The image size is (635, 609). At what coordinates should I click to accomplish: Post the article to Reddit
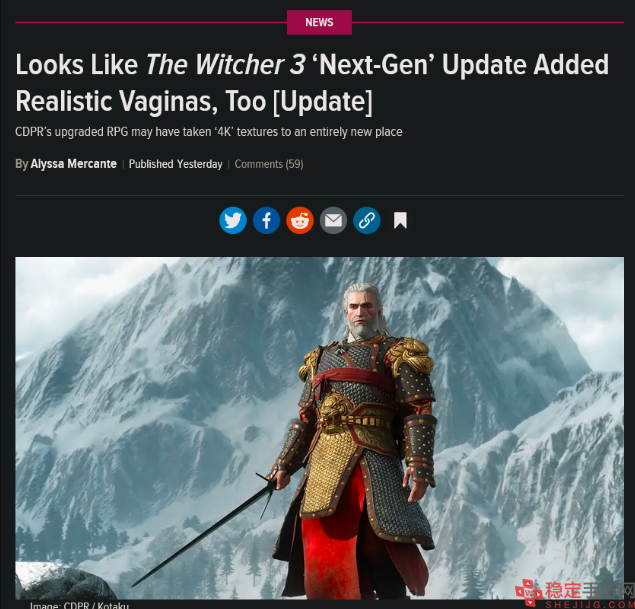(300, 221)
